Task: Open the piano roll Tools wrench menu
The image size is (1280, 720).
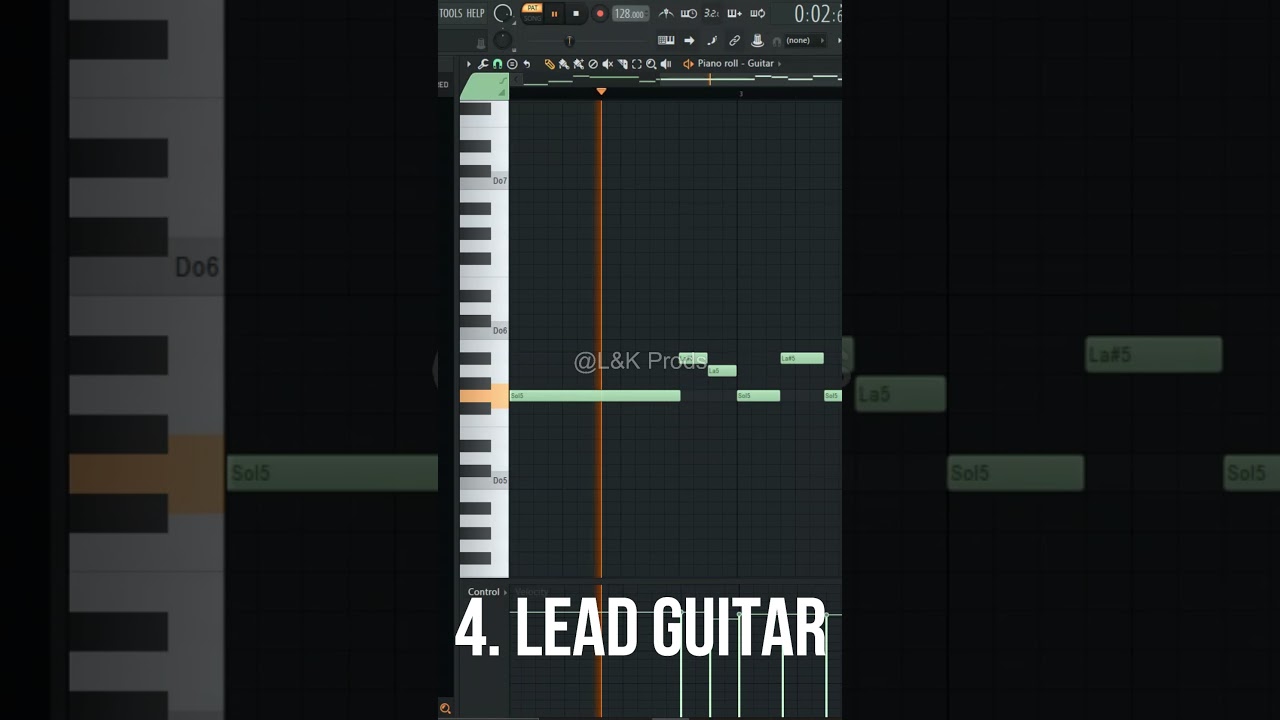Action: click(x=483, y=64)
